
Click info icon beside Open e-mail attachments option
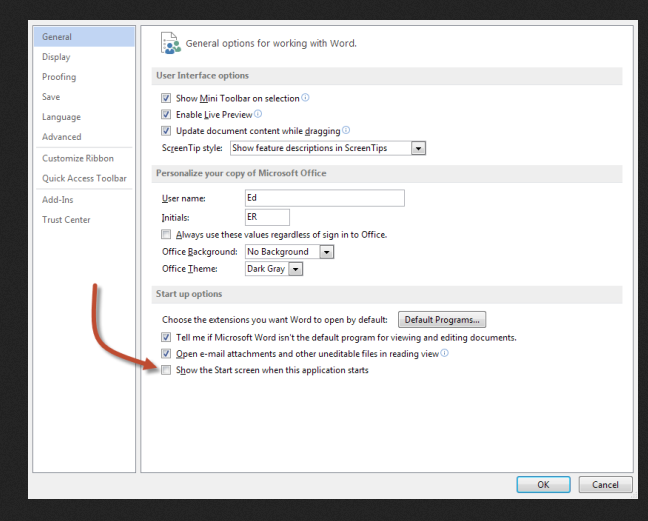tap(444, 353)
